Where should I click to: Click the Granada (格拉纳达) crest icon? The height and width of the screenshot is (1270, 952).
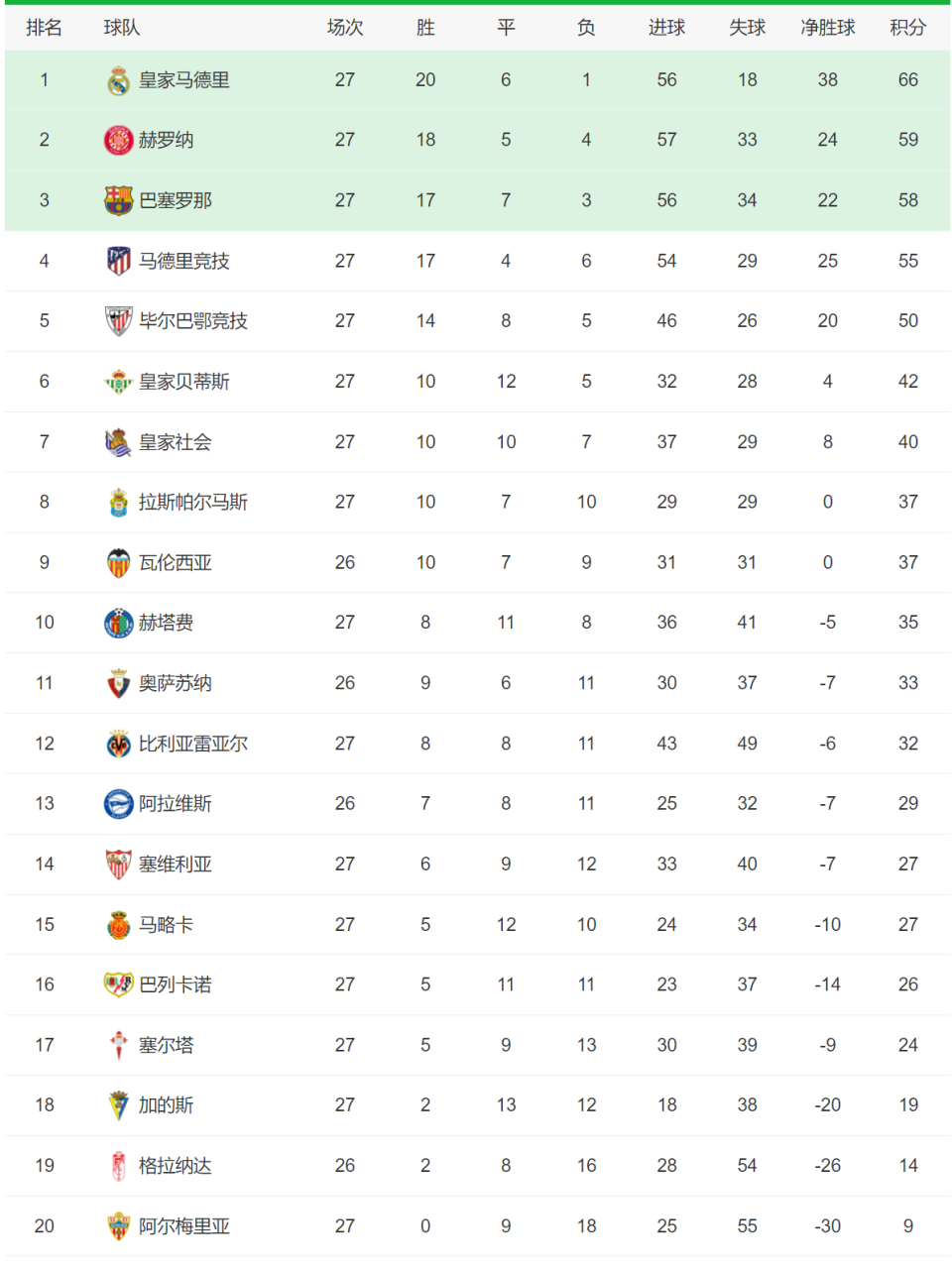click(x=118, y=1166)
